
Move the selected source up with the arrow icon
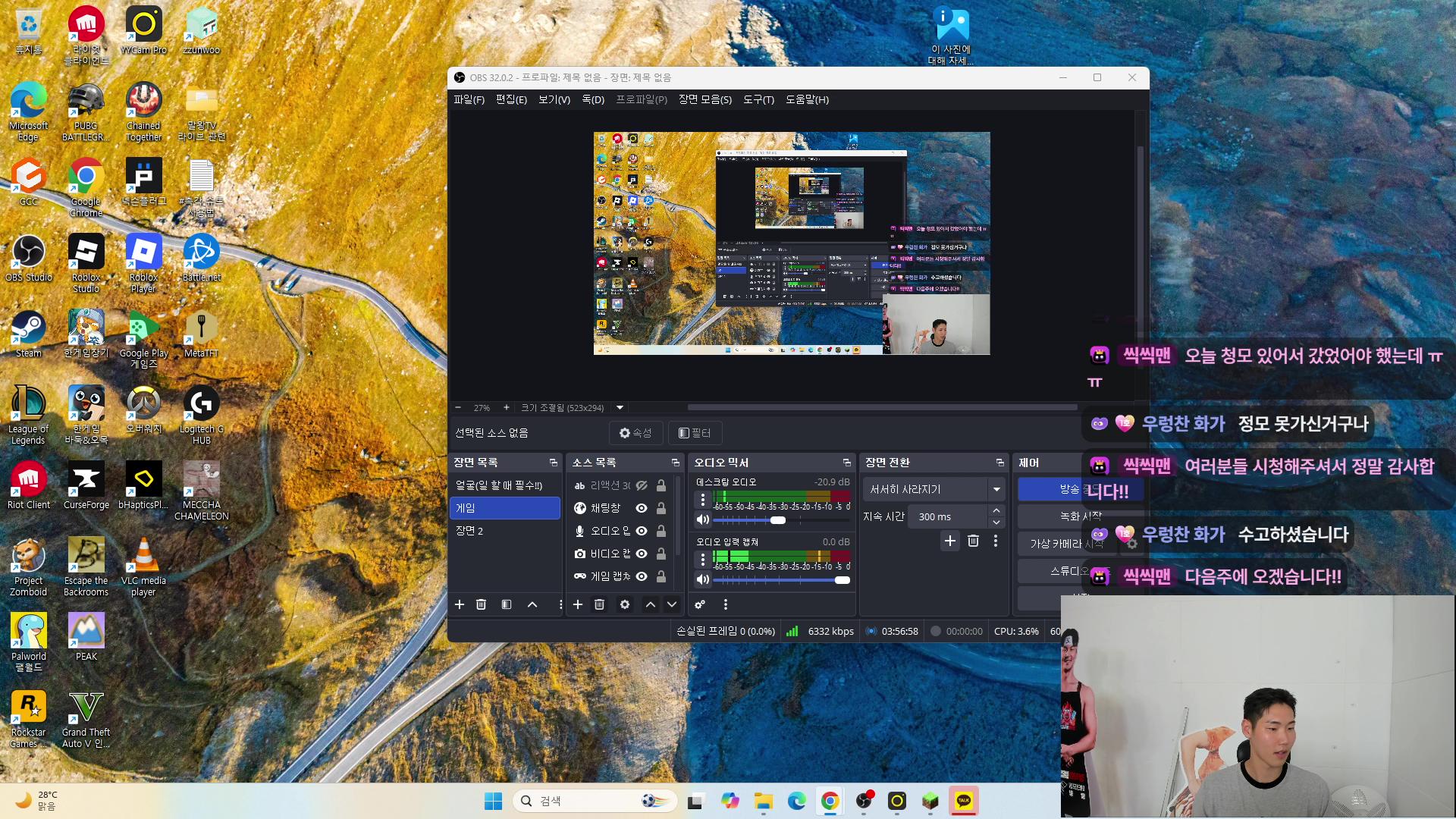click(651, 604)
